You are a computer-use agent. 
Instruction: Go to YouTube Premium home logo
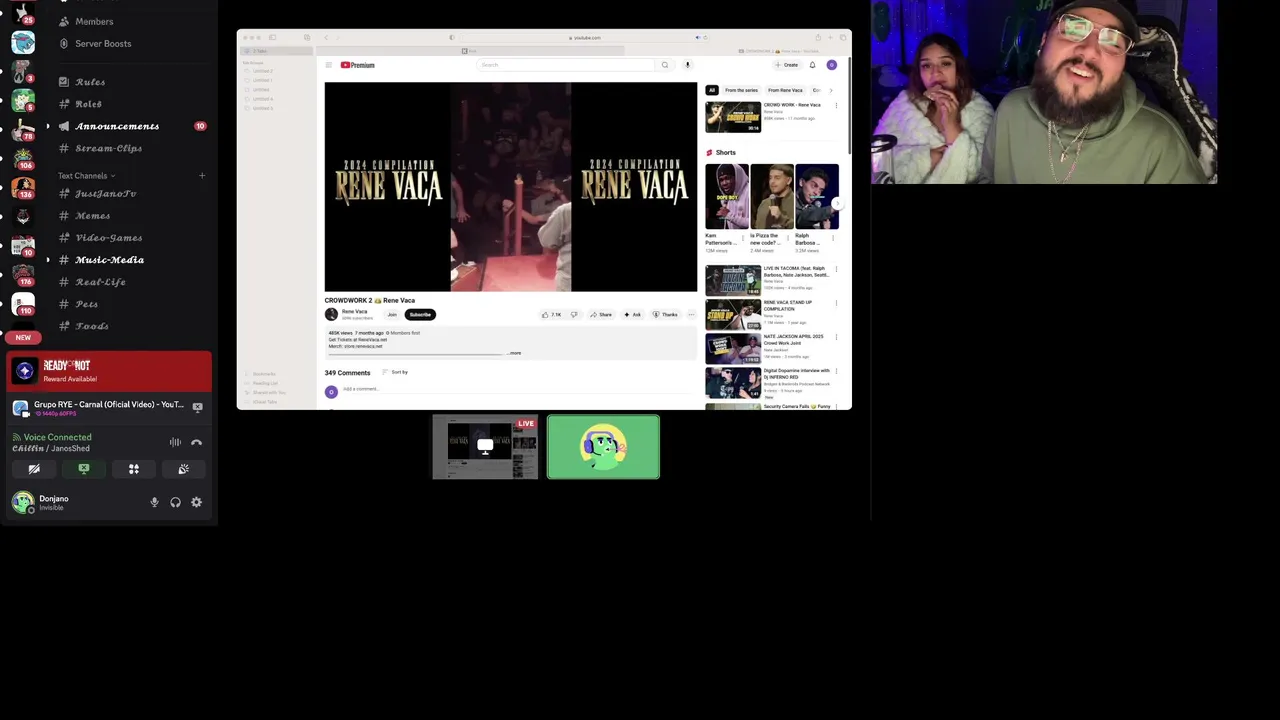[358, 65]
